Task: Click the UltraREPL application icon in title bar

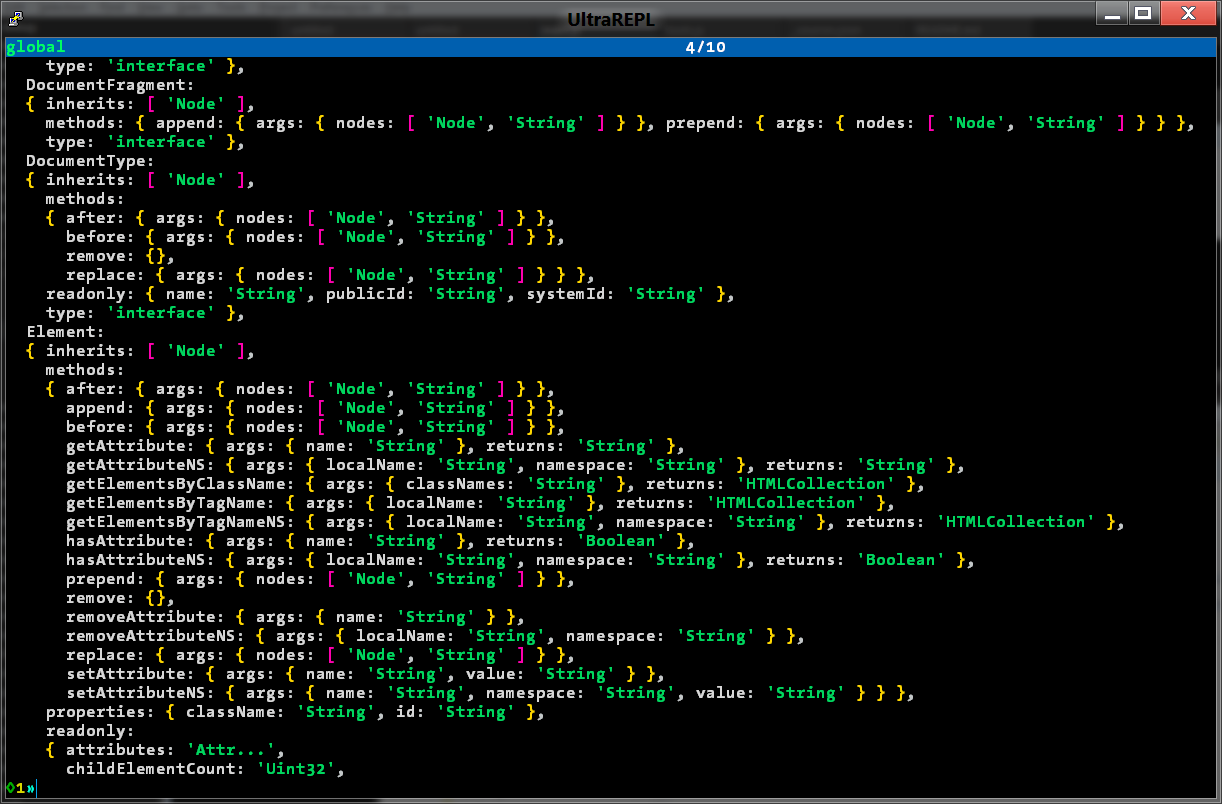Action: pyautogui.click(x=14, y=18)
